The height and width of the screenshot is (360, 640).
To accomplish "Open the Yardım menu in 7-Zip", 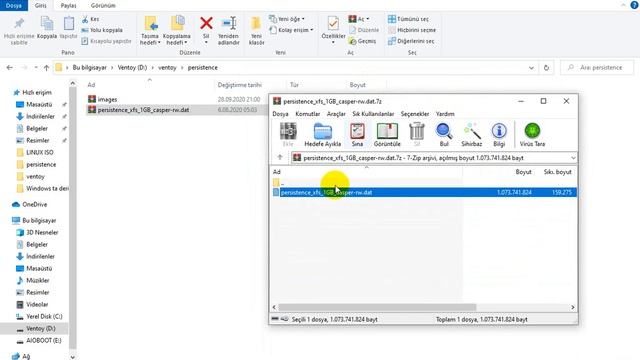I will point(445,114).
